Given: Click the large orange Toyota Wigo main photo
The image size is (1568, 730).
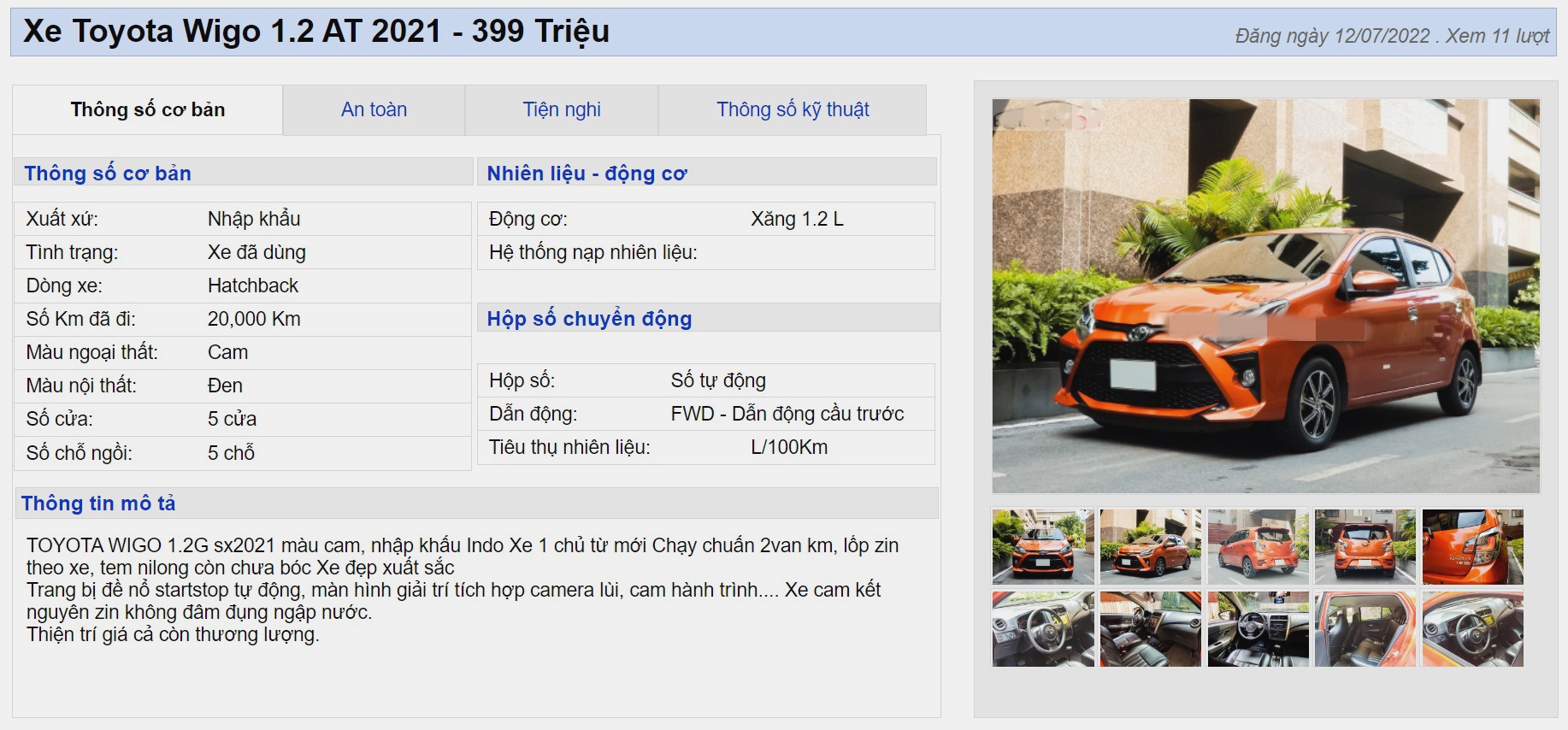Looking at the screenshot, I should (x=1265, y=296).
